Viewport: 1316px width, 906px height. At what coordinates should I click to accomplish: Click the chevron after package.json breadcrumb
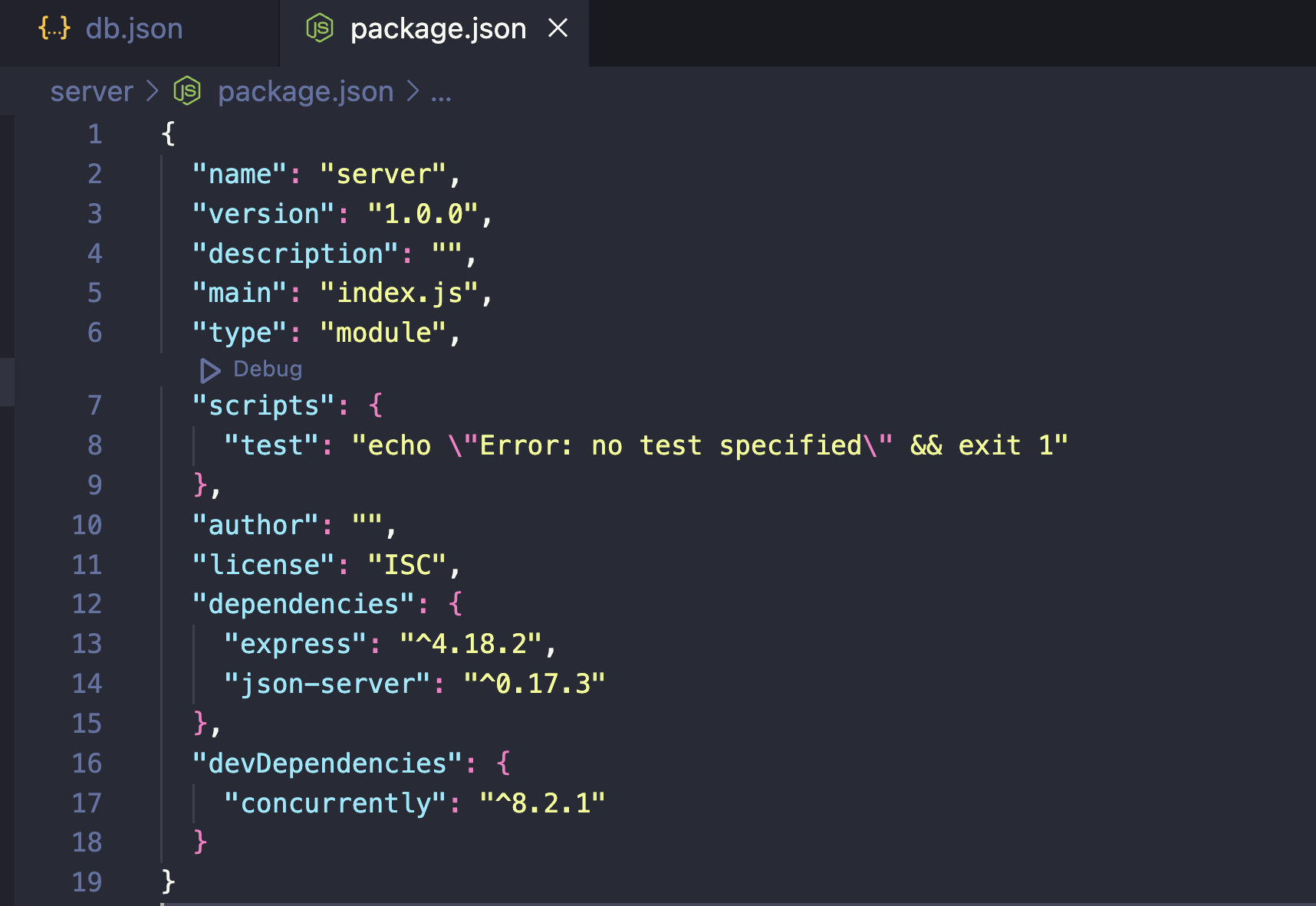[413, 91]
